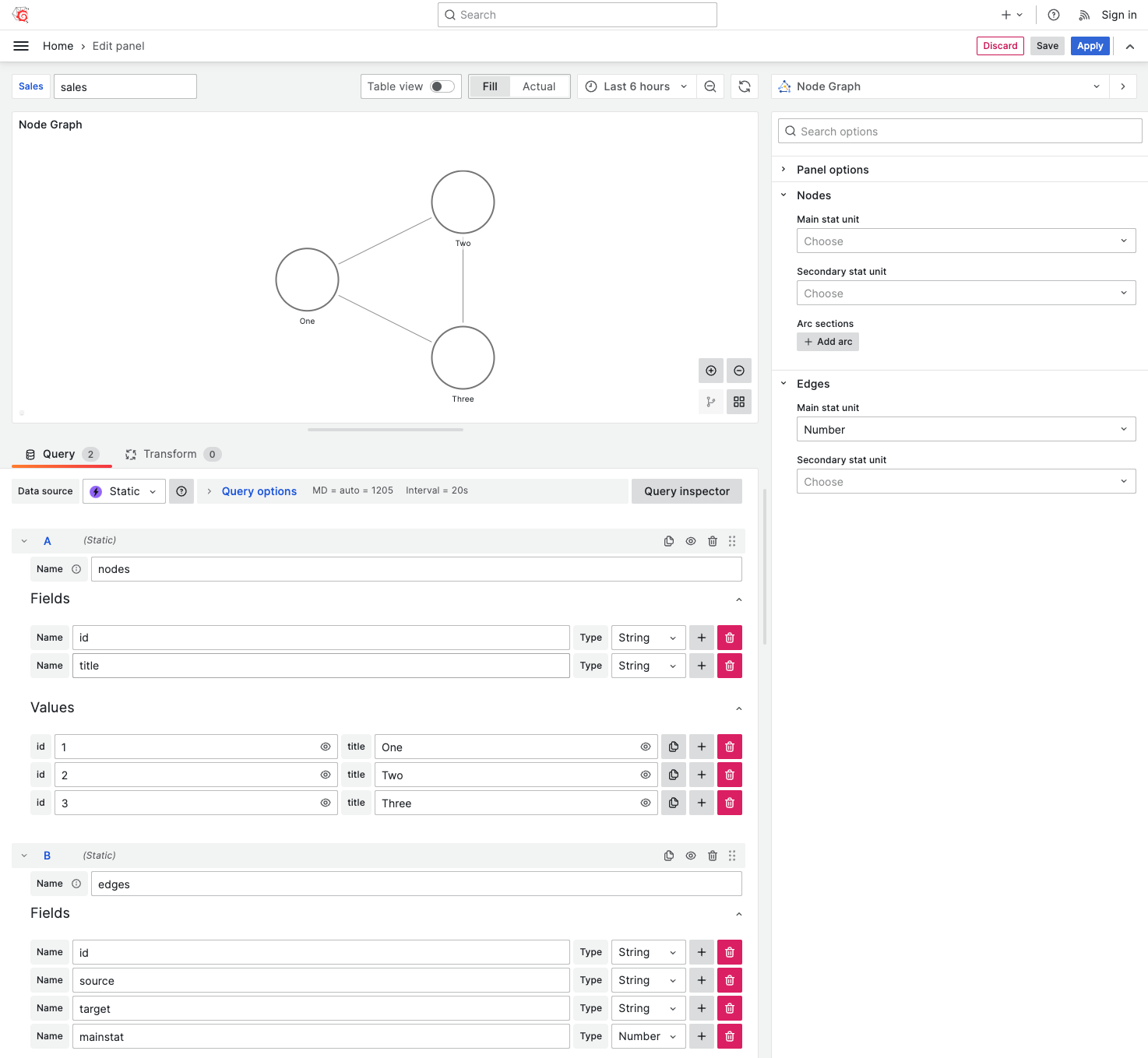The height and width of the screenshot is (1058, 1148).
Task: Click the Discard button
Action: [1000, 46]
